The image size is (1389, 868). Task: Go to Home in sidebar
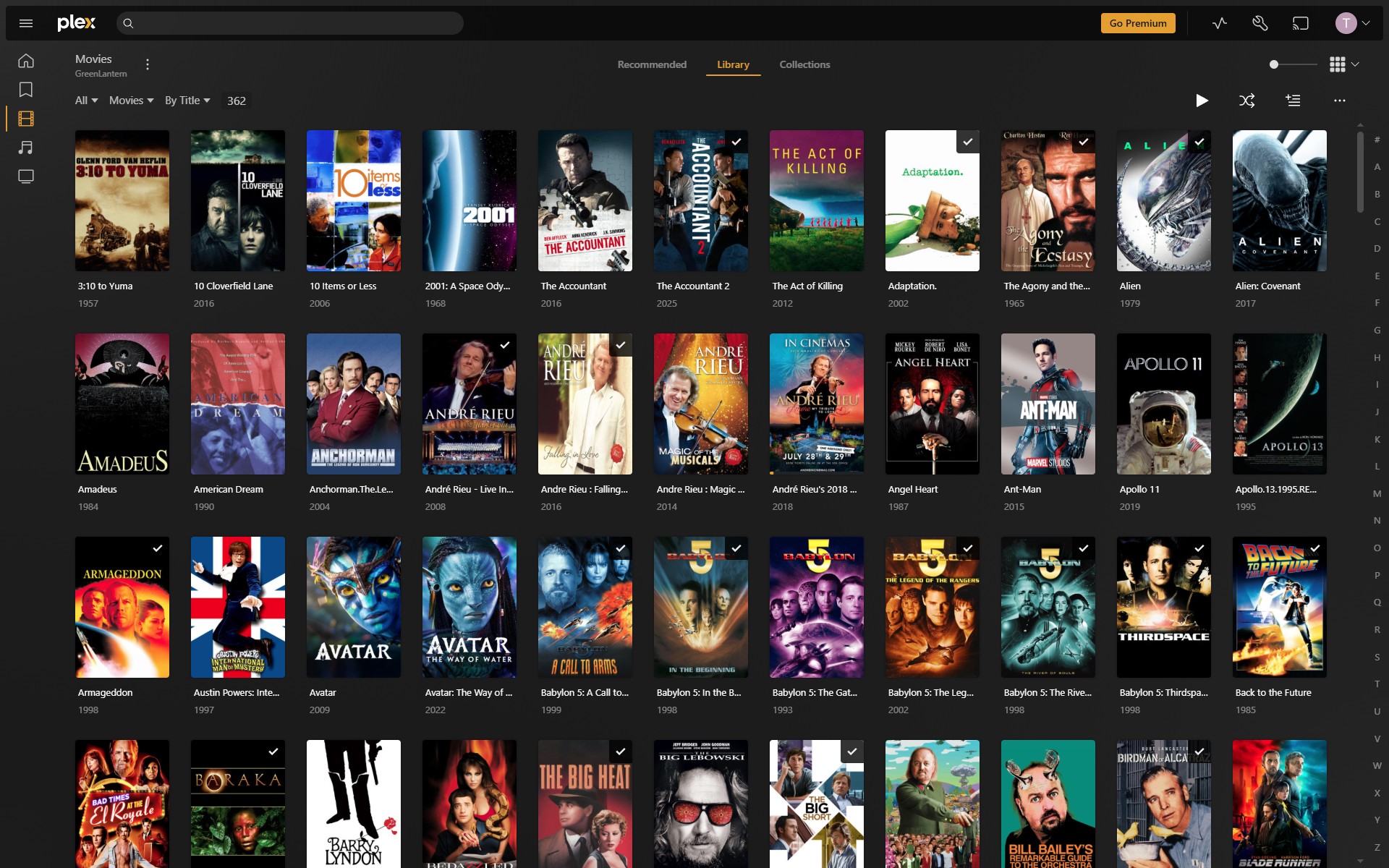pyautogui.click(x=26, y=61)
